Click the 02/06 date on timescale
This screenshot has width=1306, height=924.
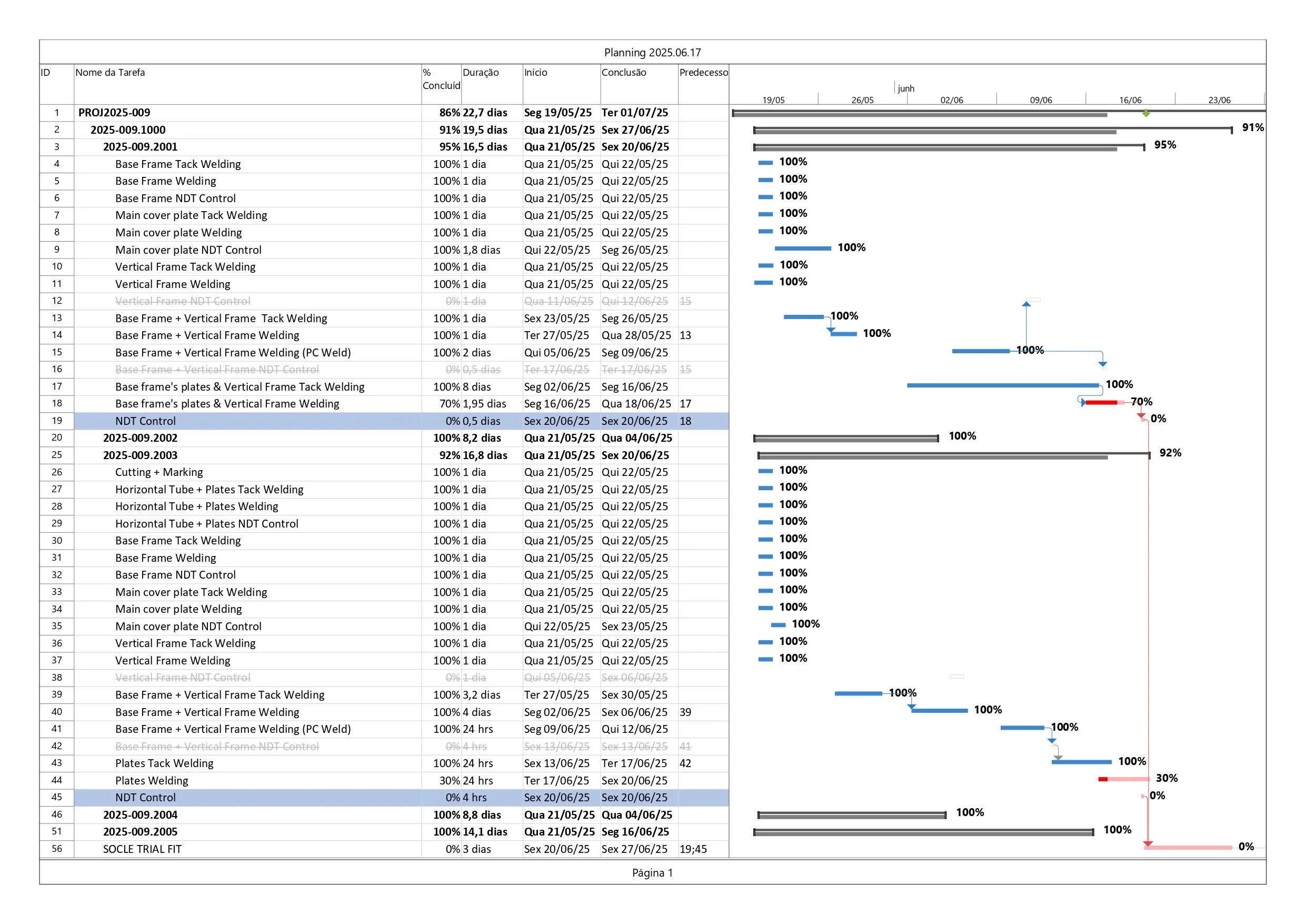[951, 100]
